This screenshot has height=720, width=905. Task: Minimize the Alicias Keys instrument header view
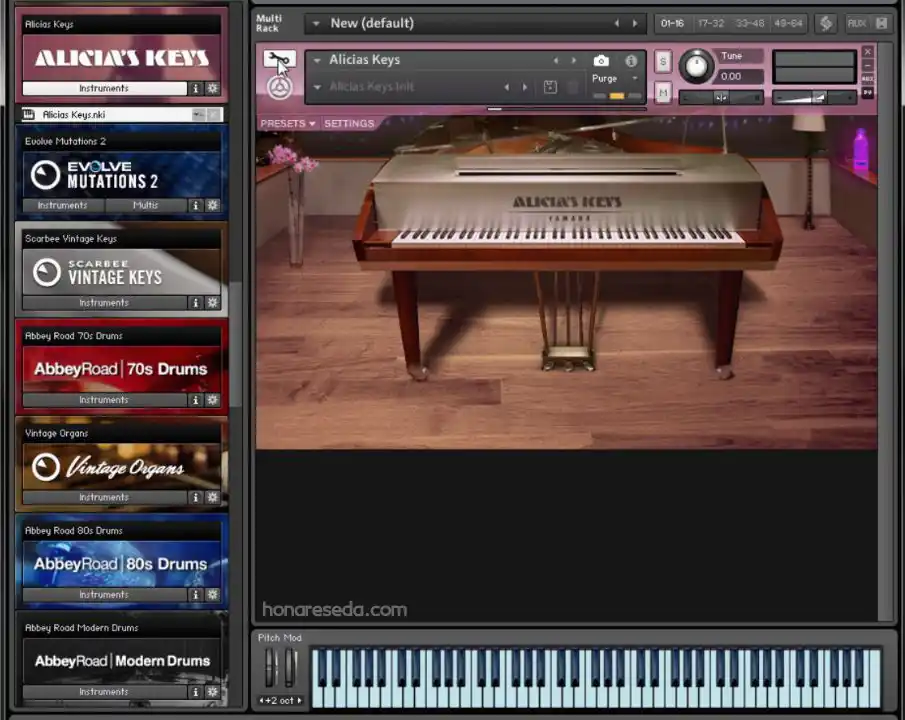[867, 66]
